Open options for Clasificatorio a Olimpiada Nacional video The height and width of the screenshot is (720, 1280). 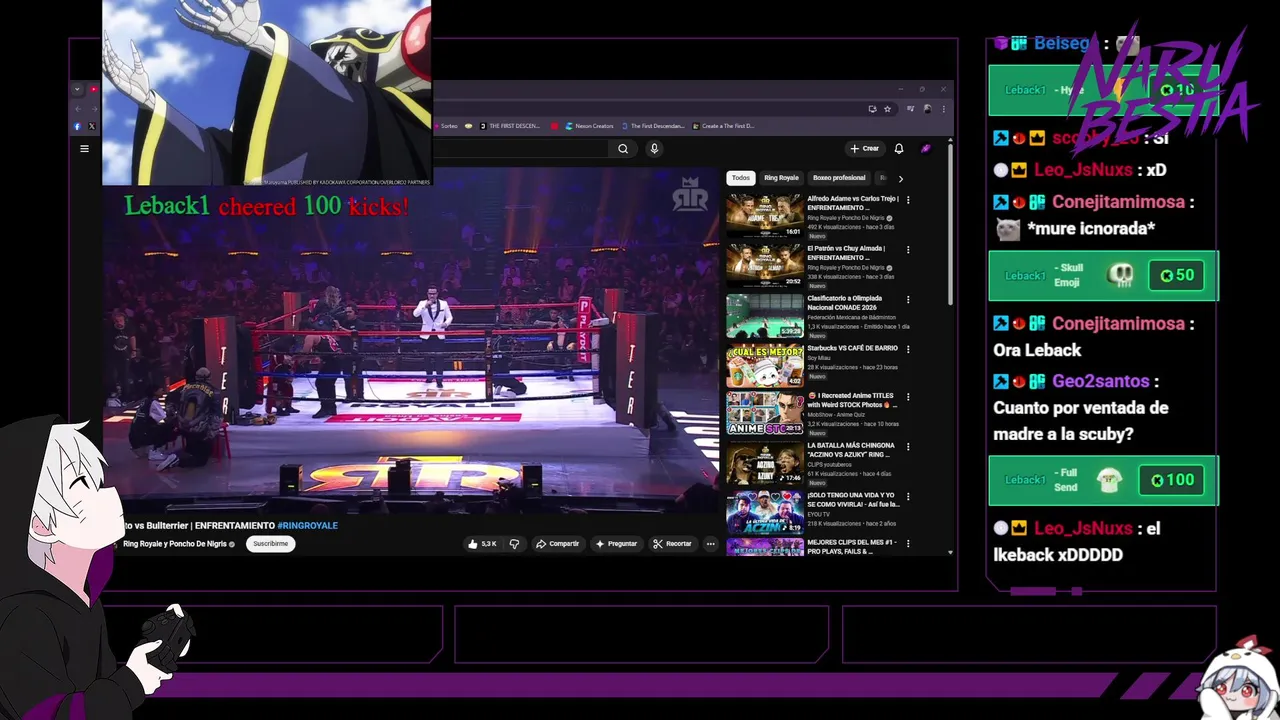pos(908,299)
